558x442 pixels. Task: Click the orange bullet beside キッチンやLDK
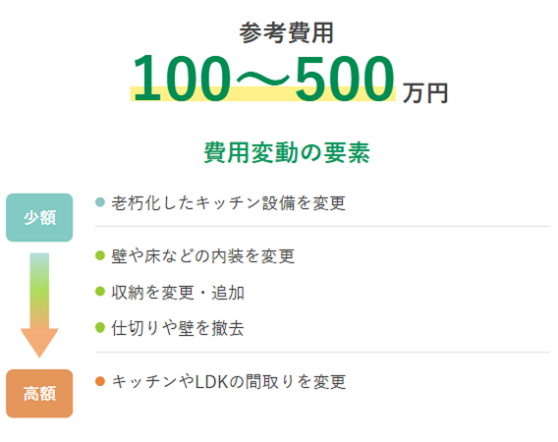tap(100, 381)
